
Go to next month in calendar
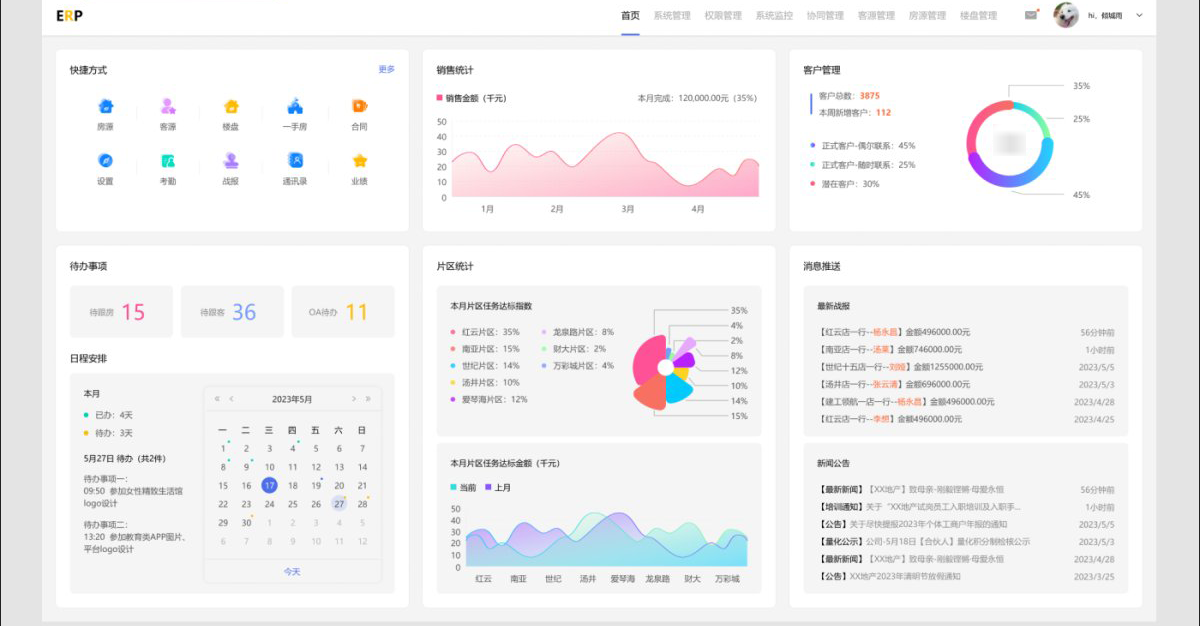354,399
